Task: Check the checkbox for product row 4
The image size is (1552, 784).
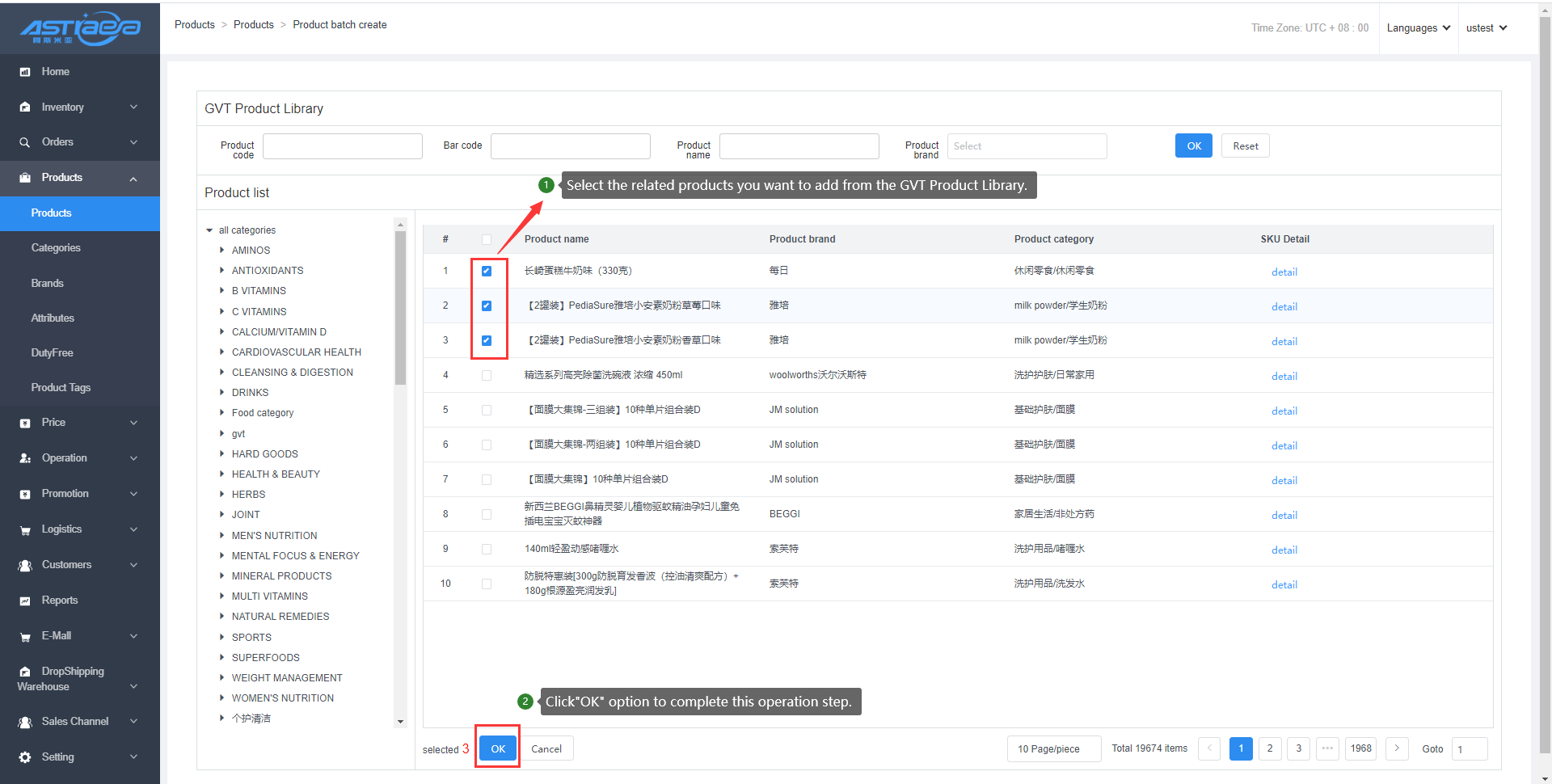Action: click(487, 375)
